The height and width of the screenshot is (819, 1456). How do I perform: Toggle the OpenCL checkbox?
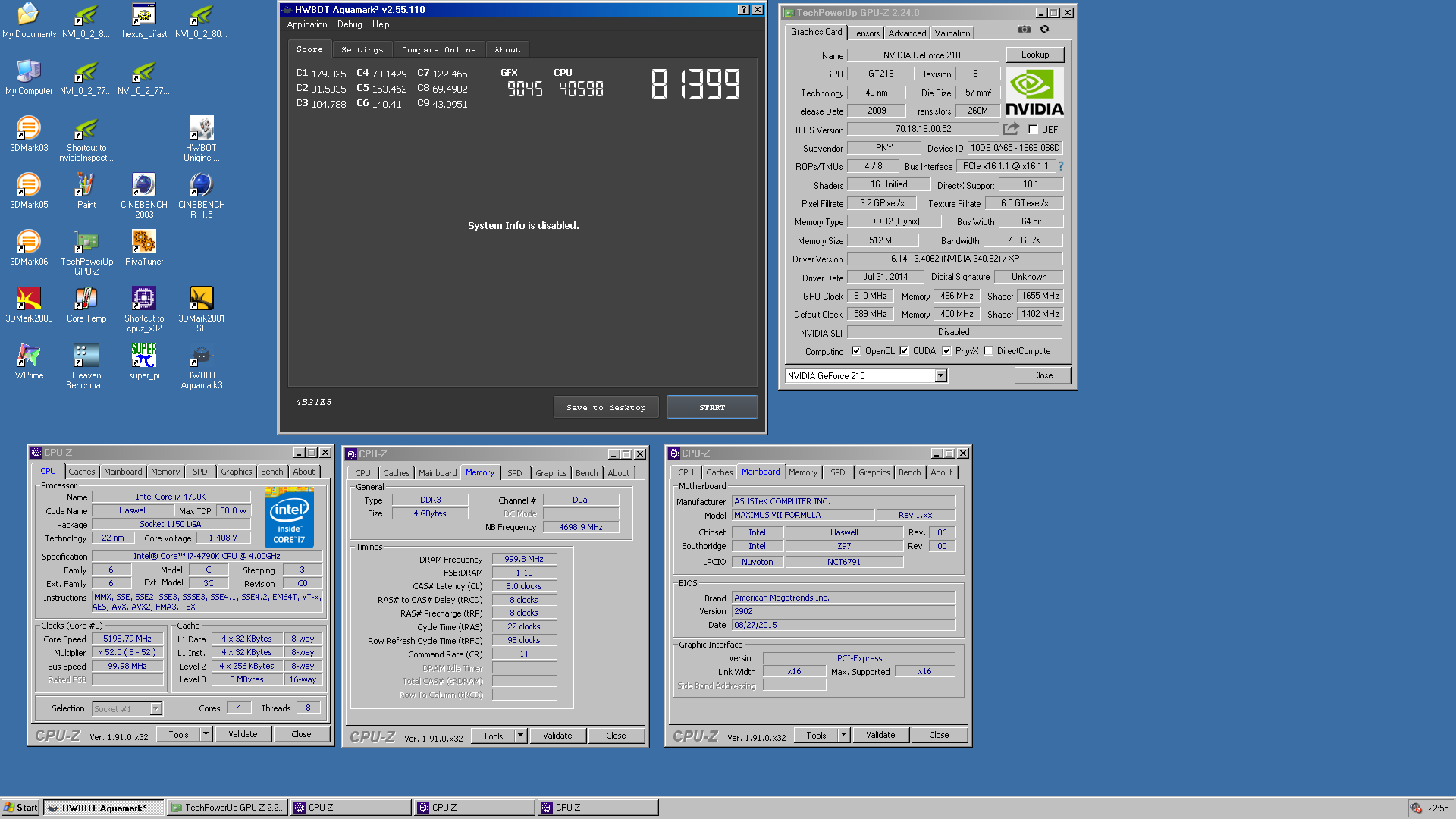855,351
